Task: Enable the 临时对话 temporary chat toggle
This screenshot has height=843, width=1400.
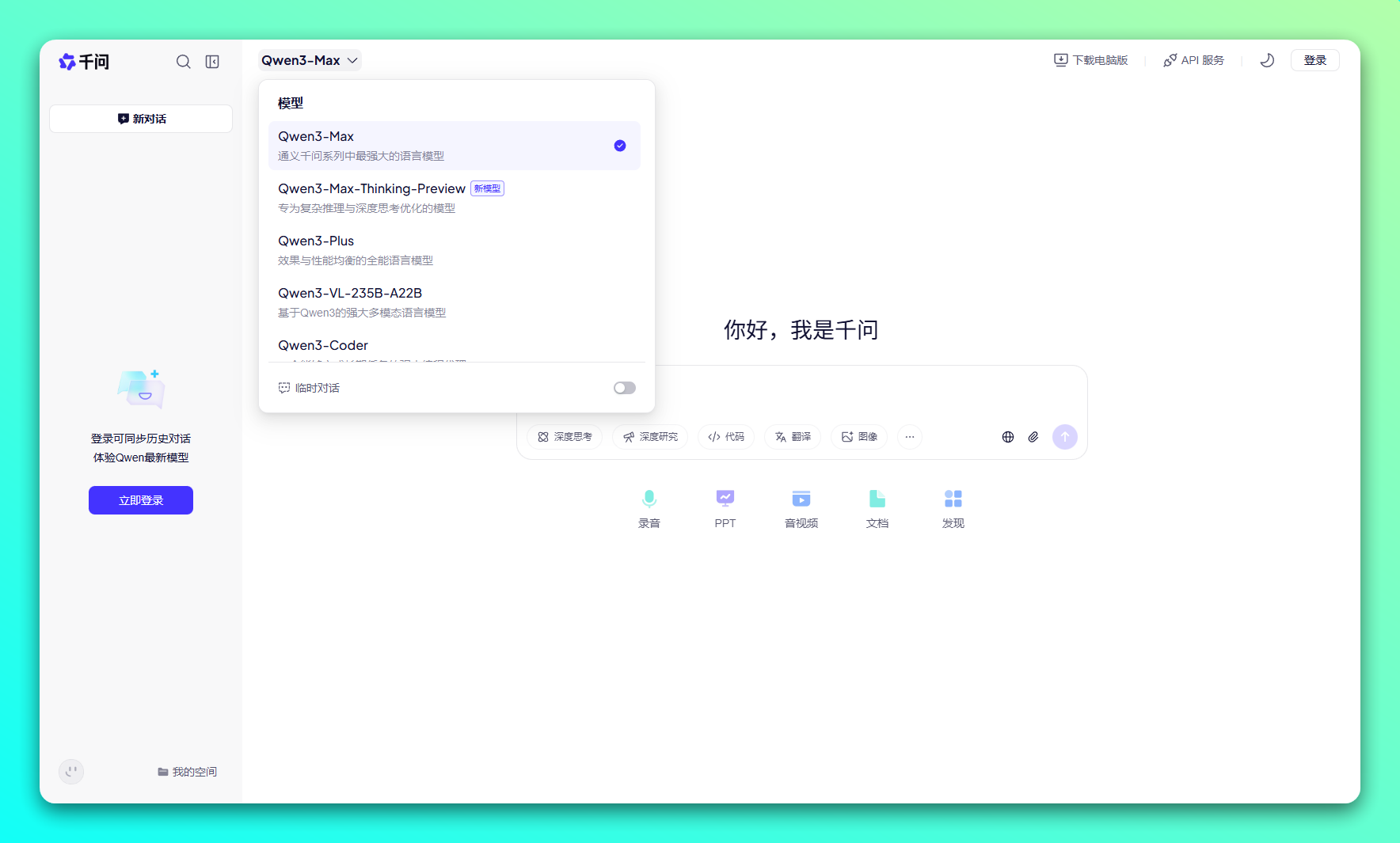Action: click(x=624, y=388)
